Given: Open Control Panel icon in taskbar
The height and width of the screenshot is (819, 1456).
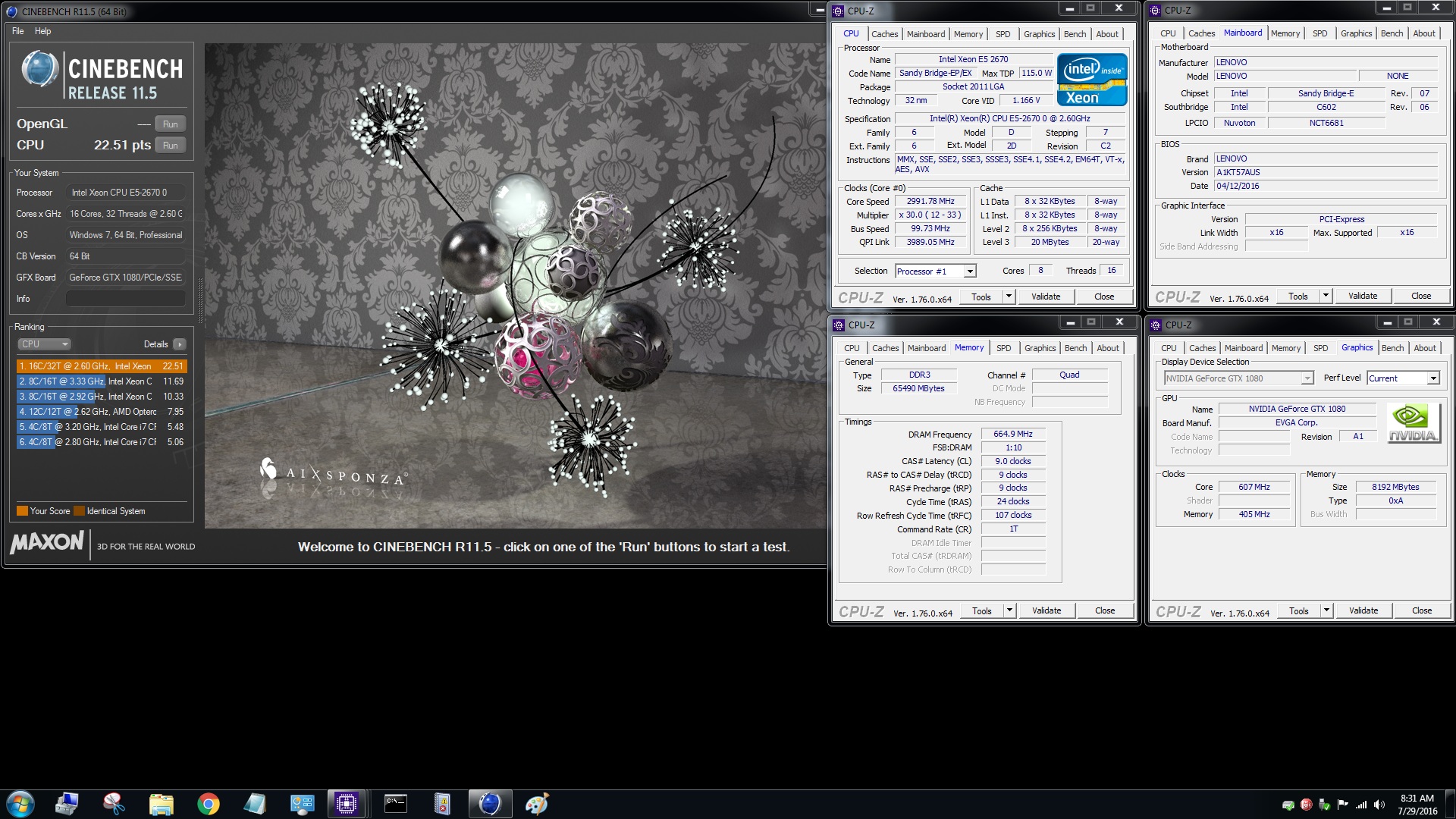Looking at the screenshot, I should pos(302,804).
